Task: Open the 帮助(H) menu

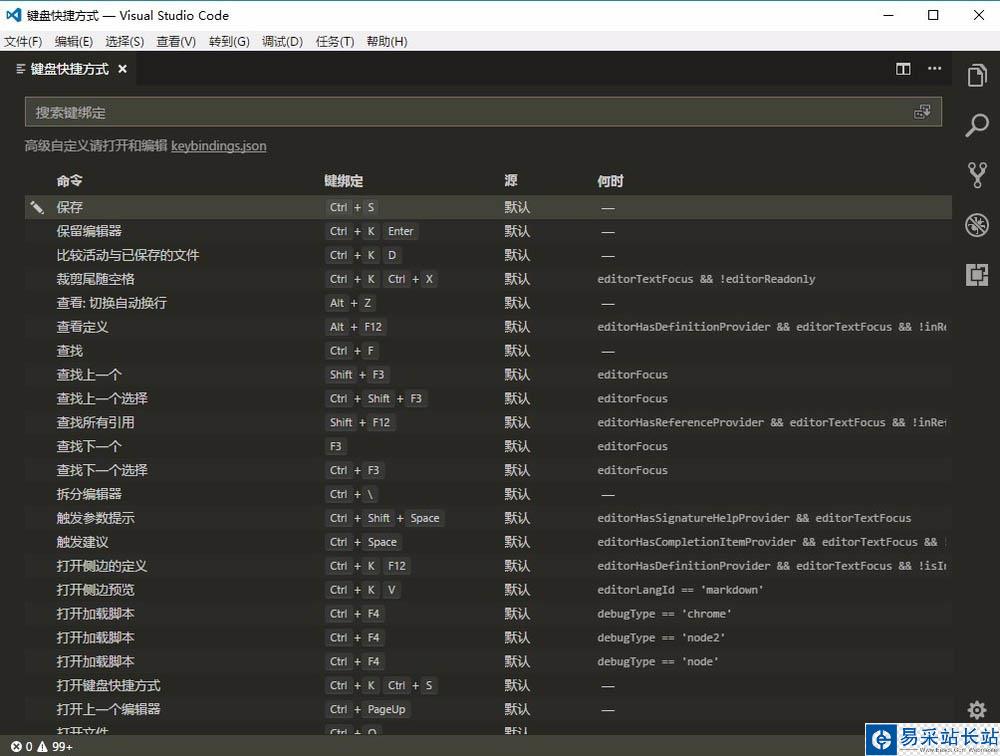Action: coord(387,41)
